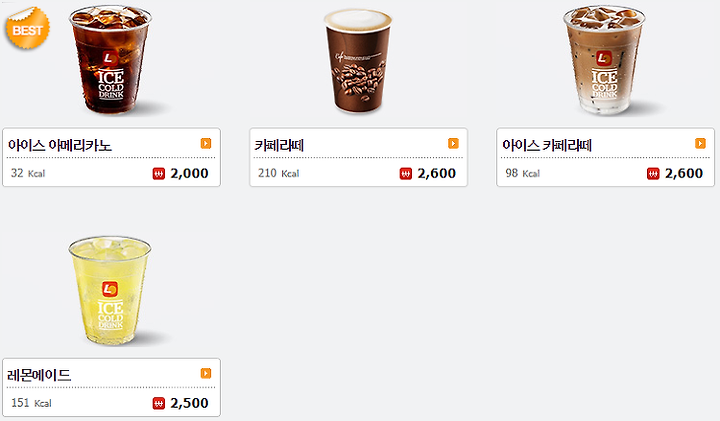Click the 2,000 price of iced americano
This screenshot has height=421, width=720.
[189, 174]
